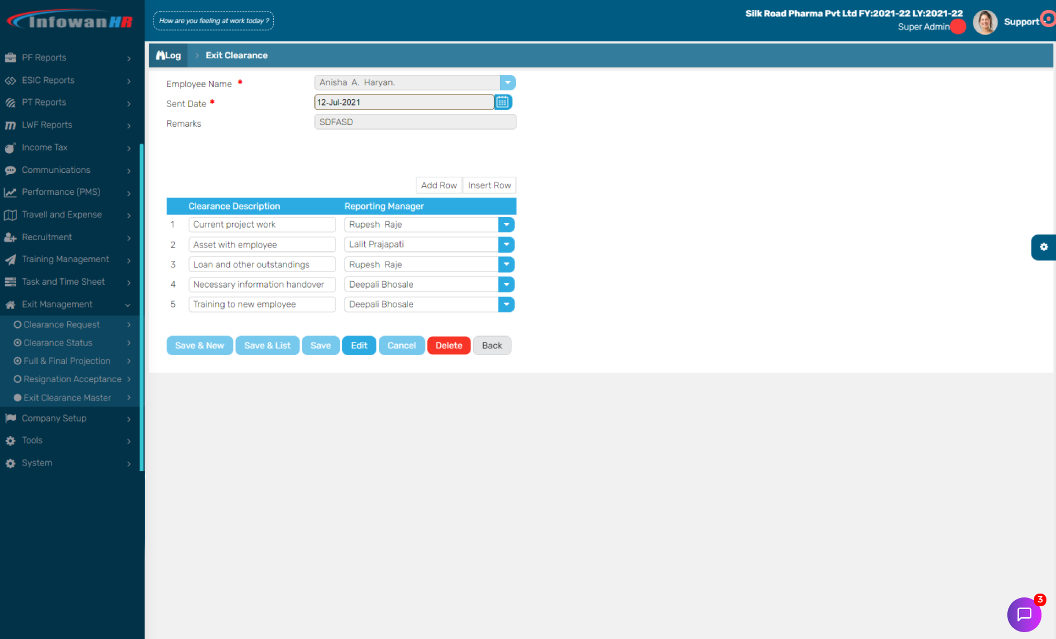Click the Add Row button
The width and height of the screenshot is (1056, 639).
coord(439,185)
